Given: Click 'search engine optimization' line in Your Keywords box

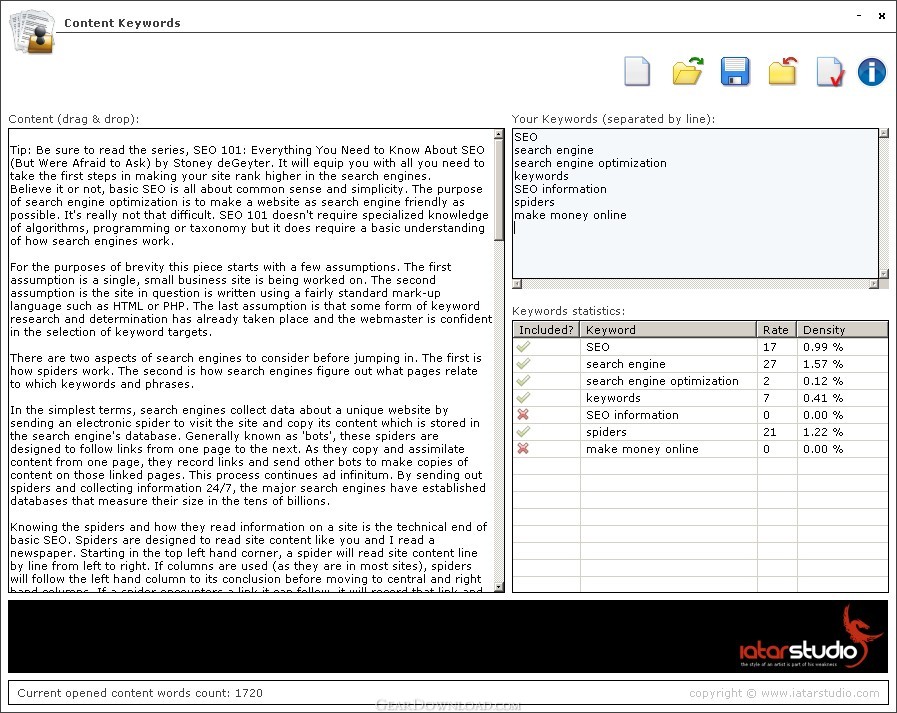Looking at the screenshot, I should pyautogui.click(x=590, y=163).
